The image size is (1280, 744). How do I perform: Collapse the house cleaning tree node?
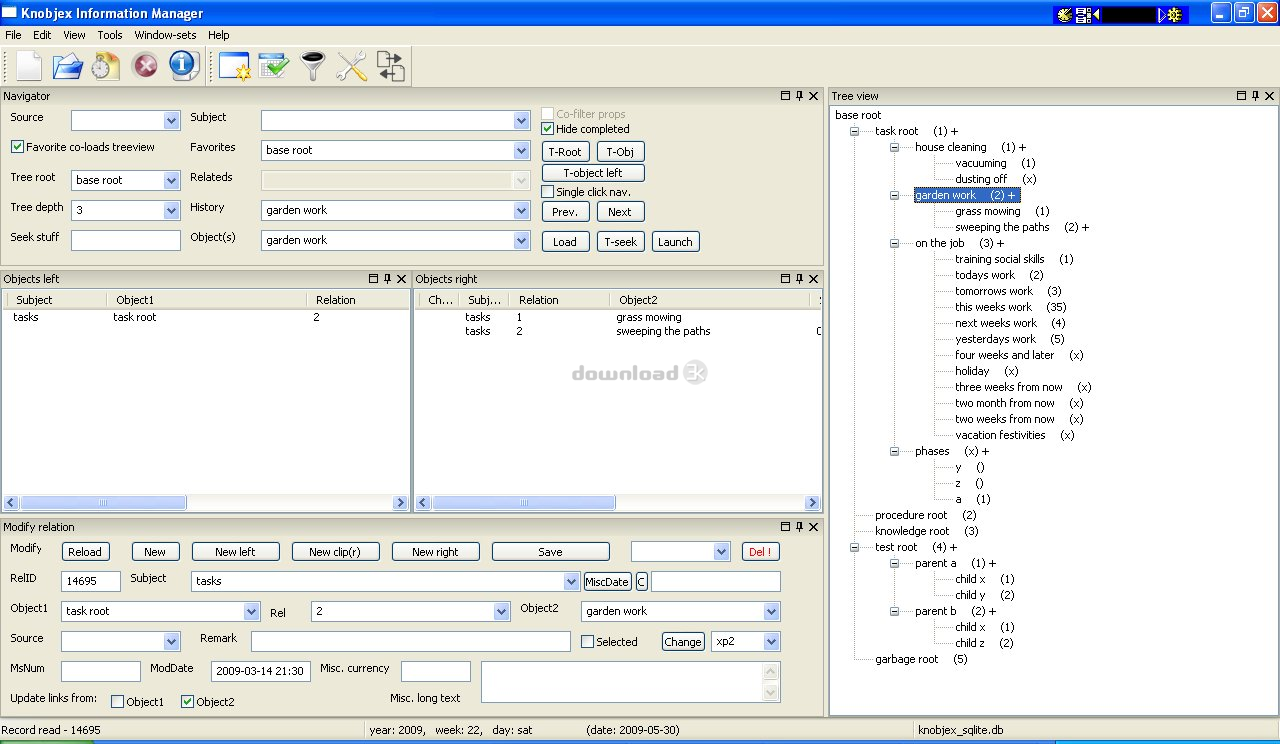pyautogui.click(x=895, y=147)
